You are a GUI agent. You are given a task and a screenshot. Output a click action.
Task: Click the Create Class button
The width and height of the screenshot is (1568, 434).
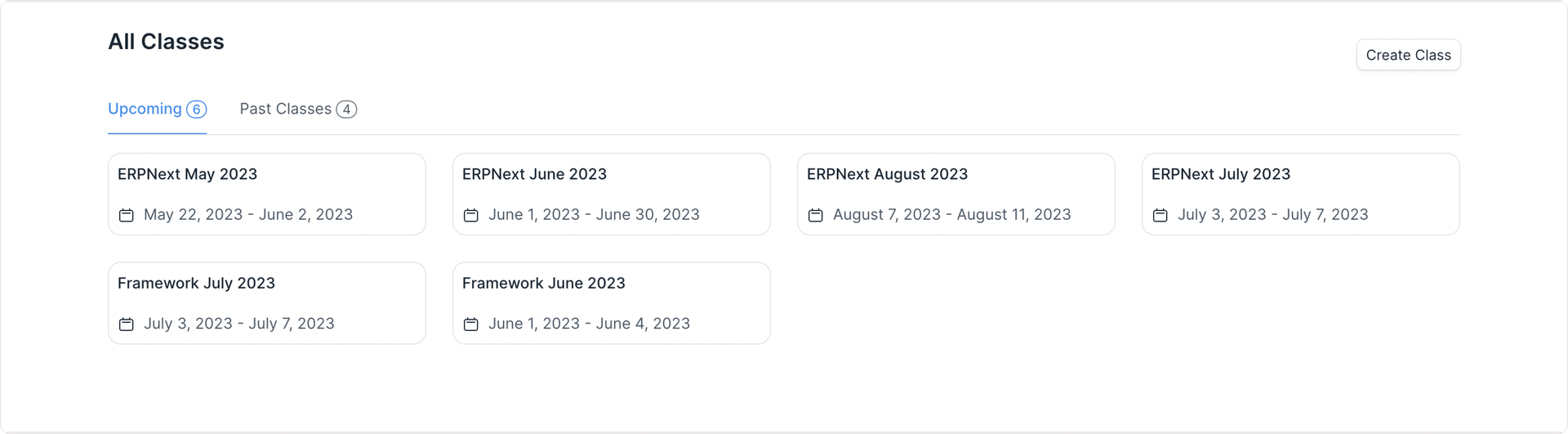pos(1408,55)
